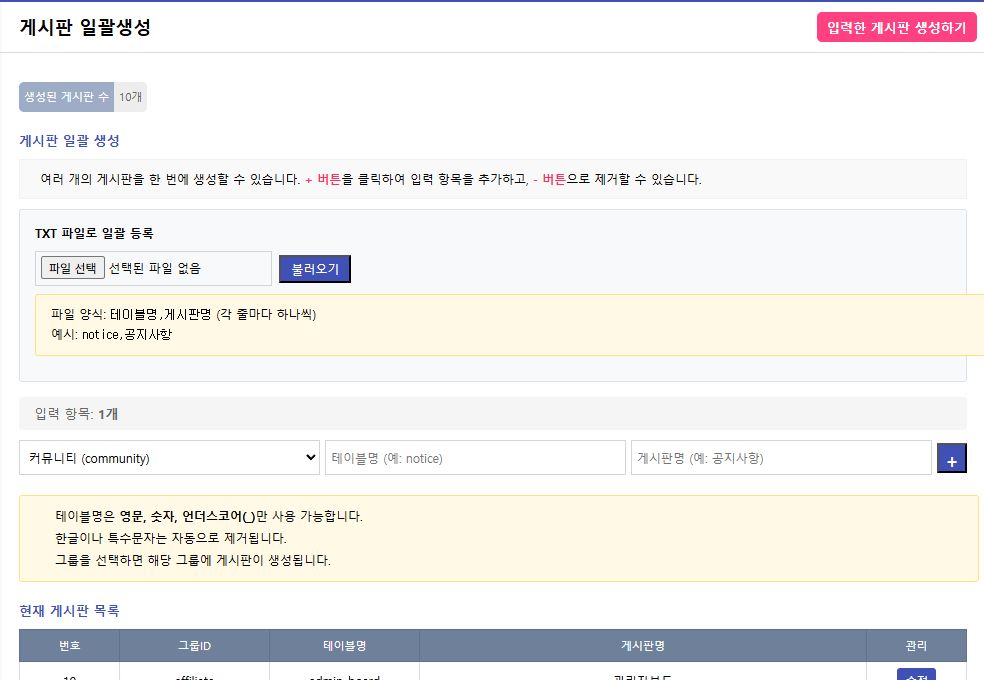This screenshot has width=984, height=680.
Task: Focus the 테이블명 input field
Action: 475,458
